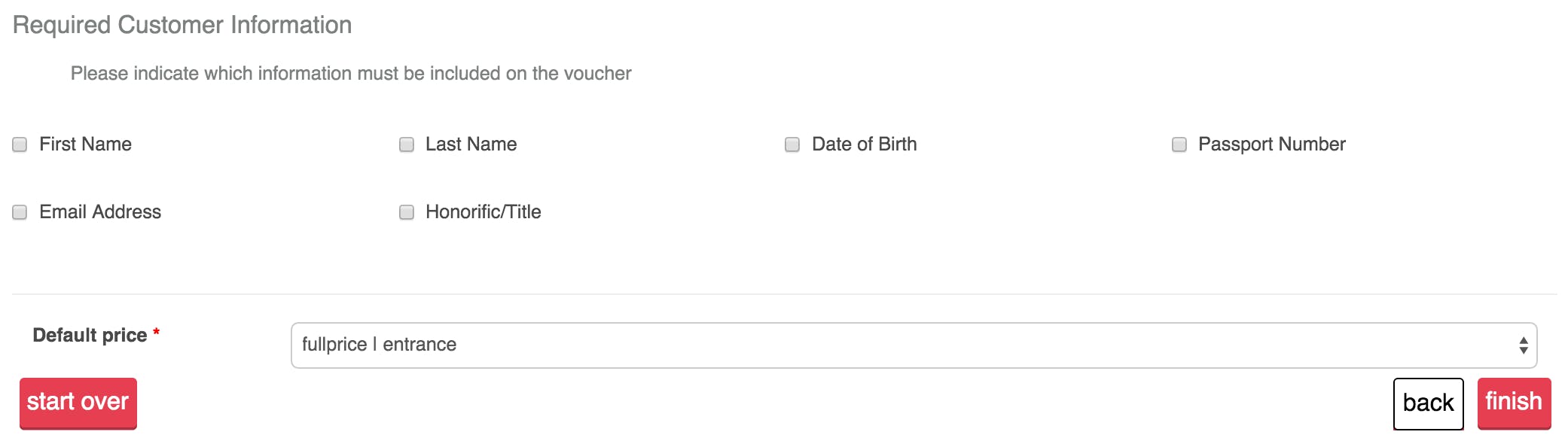This screenshot has width=1568, height=447.
Task: Open the Default price dropdown
Action: [x=914, y=345]
